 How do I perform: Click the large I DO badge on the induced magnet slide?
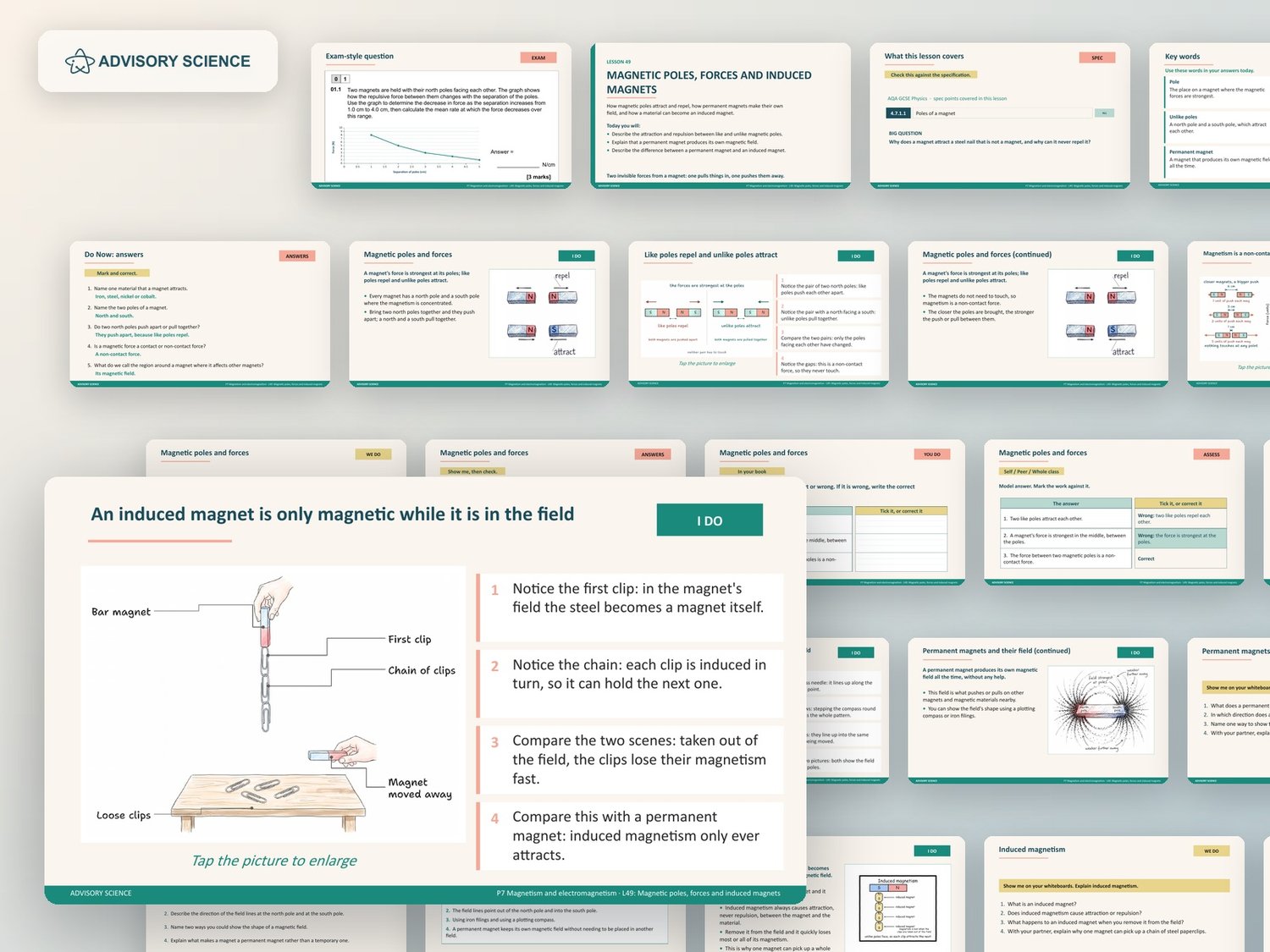point(710,520)
